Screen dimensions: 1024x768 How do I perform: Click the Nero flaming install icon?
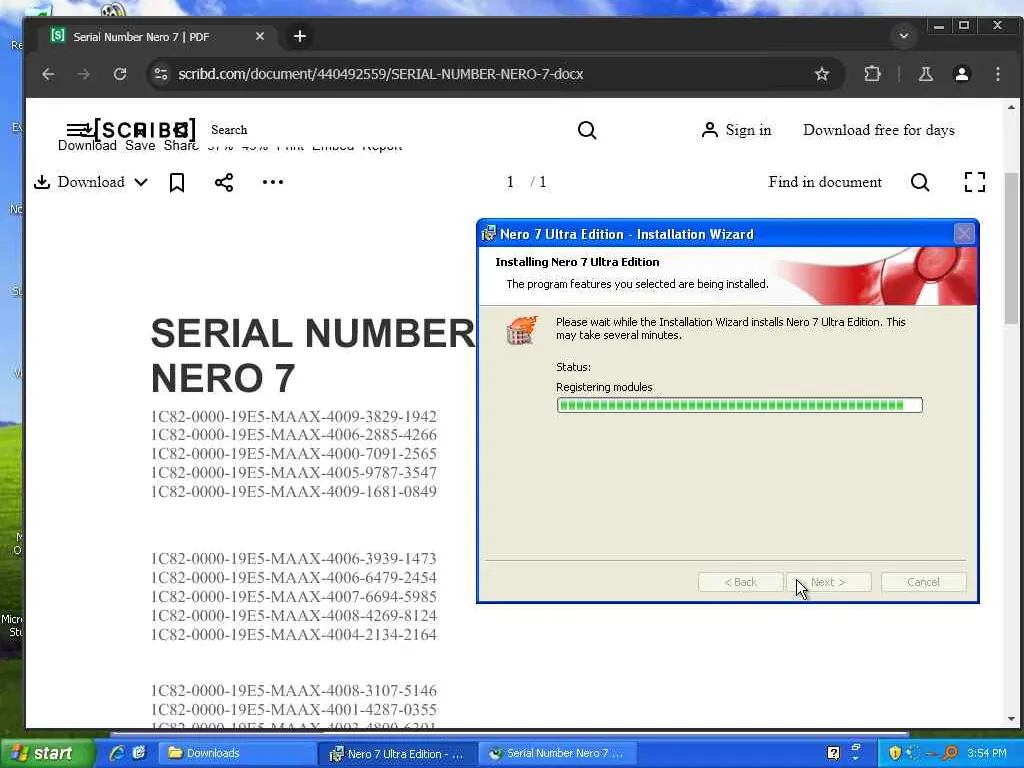tap(522, 330)
